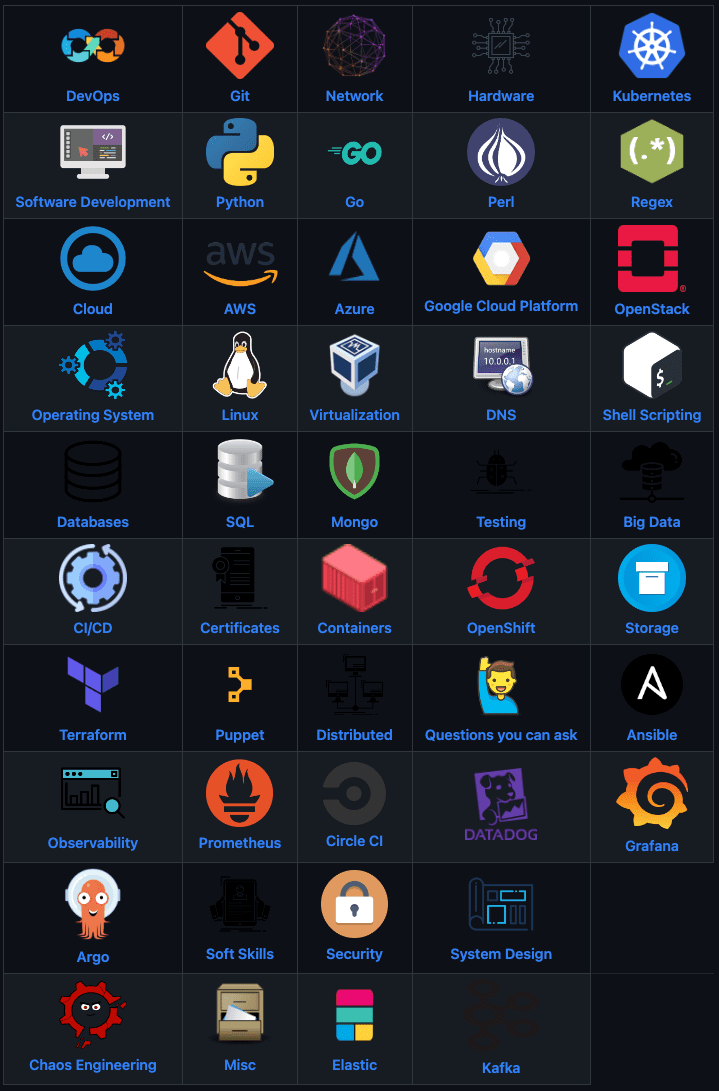Open the Soft Skills link
719x1091 pixels.
239,954
